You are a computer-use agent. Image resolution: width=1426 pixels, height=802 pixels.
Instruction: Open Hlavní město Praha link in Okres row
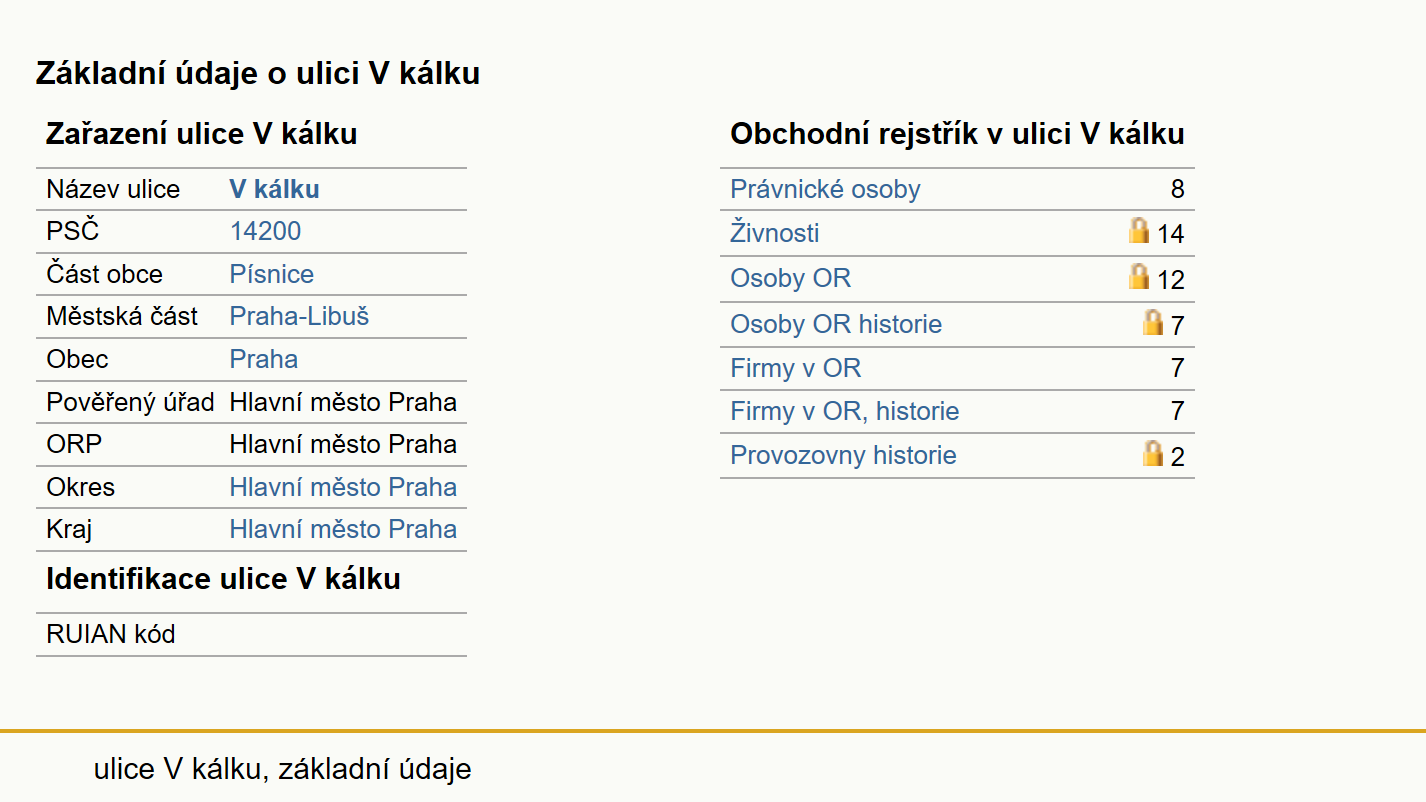pyautogui.click(x=343, y=488)
